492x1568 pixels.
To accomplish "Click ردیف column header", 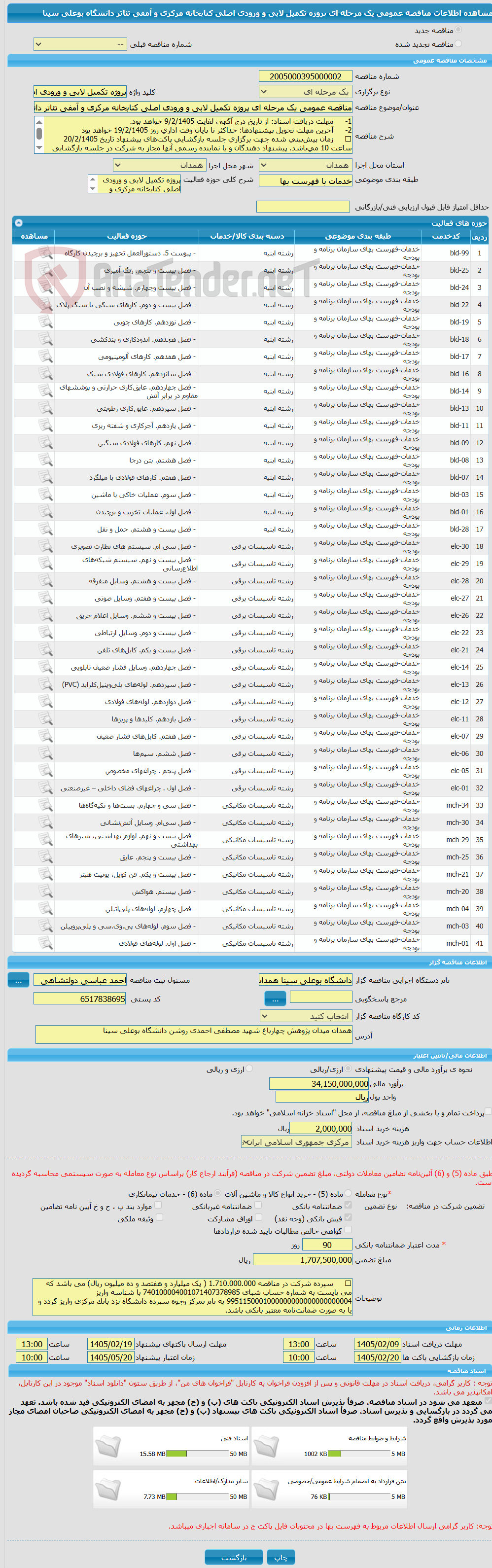I will point(479,236).
